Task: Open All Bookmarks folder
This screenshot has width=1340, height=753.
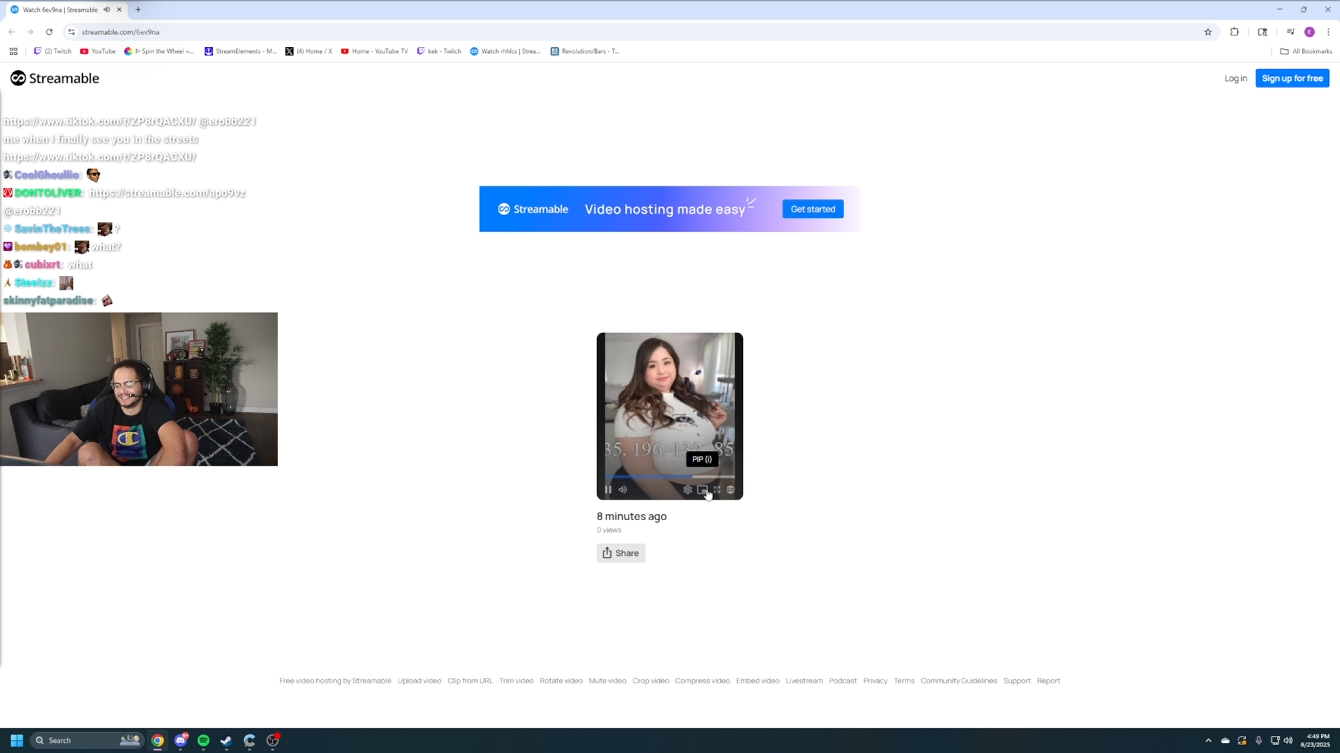Action: (1306, 51)
